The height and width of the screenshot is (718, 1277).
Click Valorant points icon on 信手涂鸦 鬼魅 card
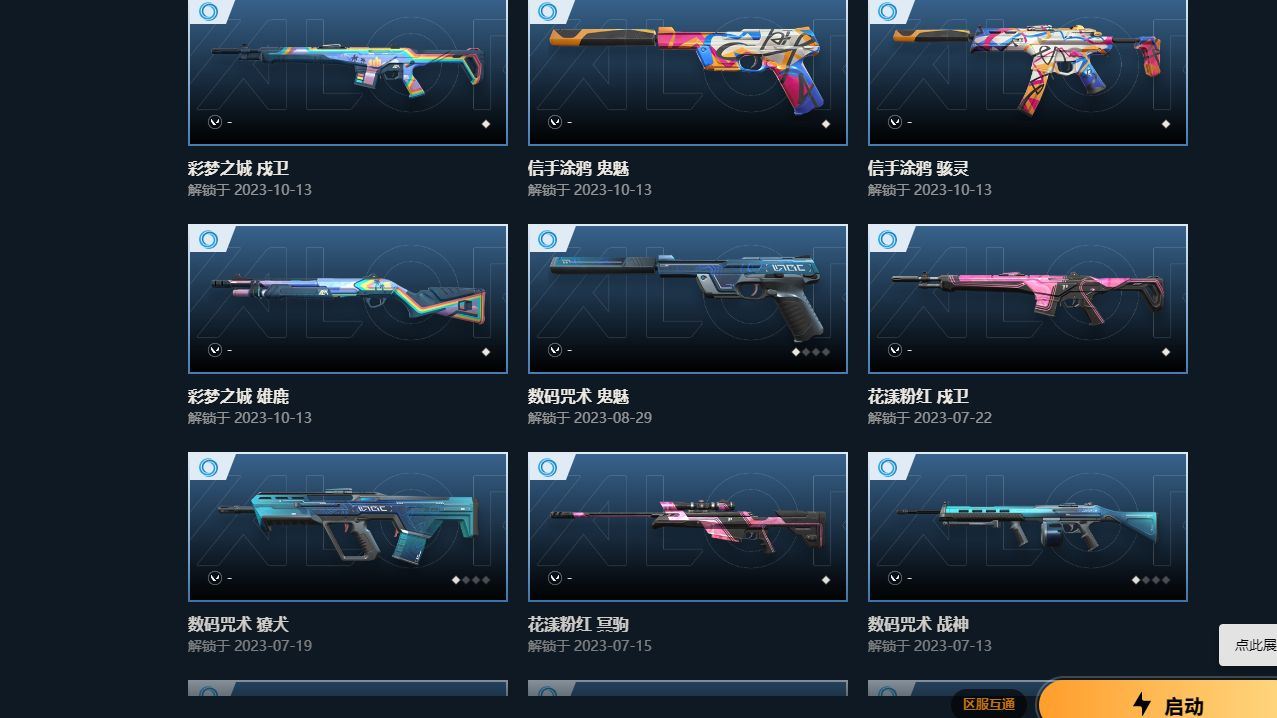554,122
